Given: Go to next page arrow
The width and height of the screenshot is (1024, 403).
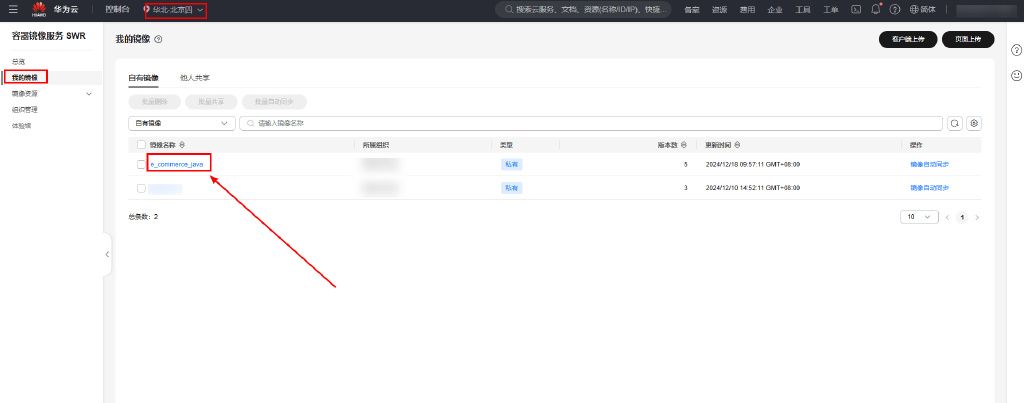Looking at the screenshot, I should pos(977,218).
